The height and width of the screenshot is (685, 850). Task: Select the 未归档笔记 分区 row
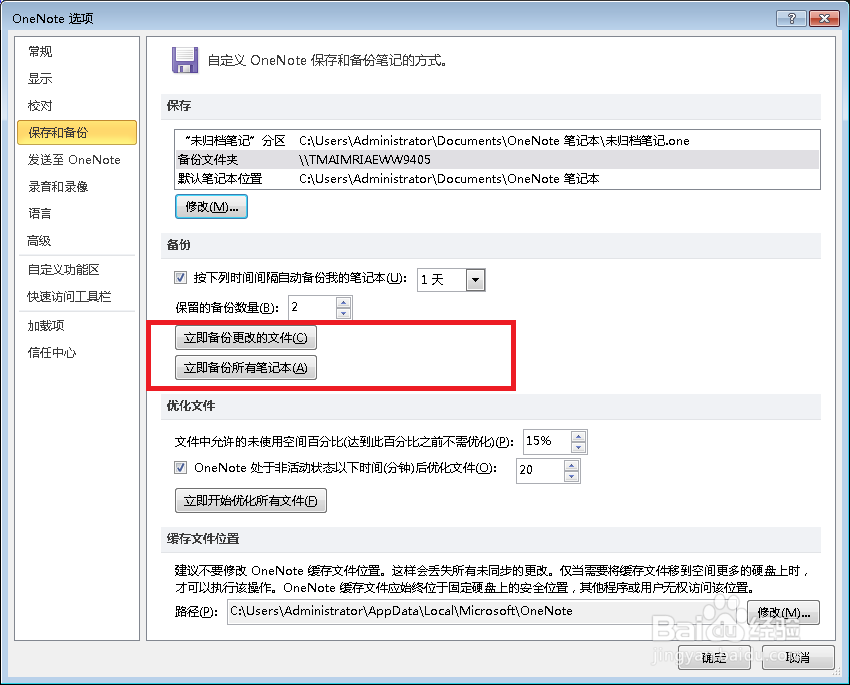tap(497, 141)
